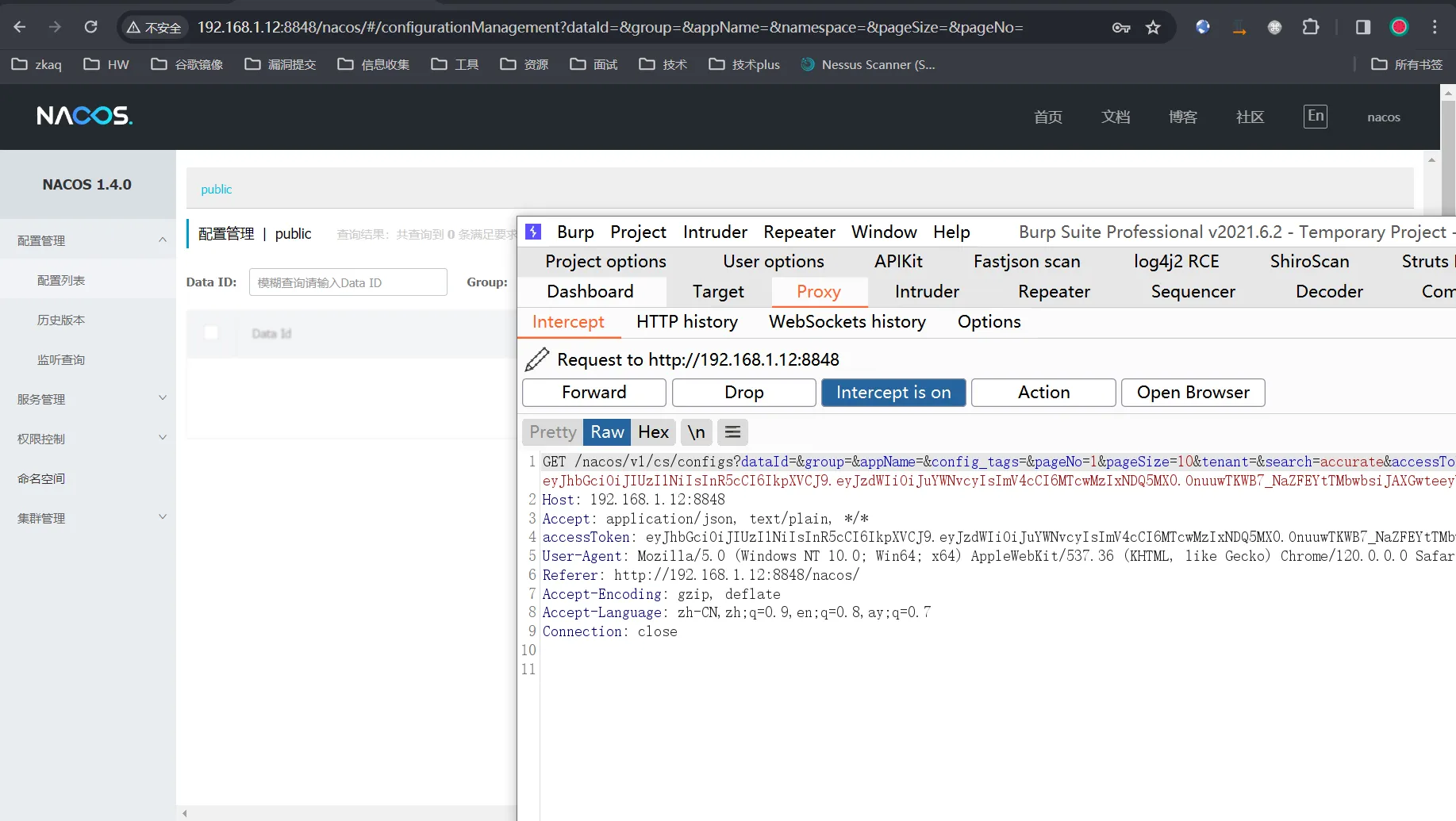Image resolution: width=1456 pixels, height=821 pixels.
Task: Switch Nacos language with the En icon
Action: coord(1315,116)
